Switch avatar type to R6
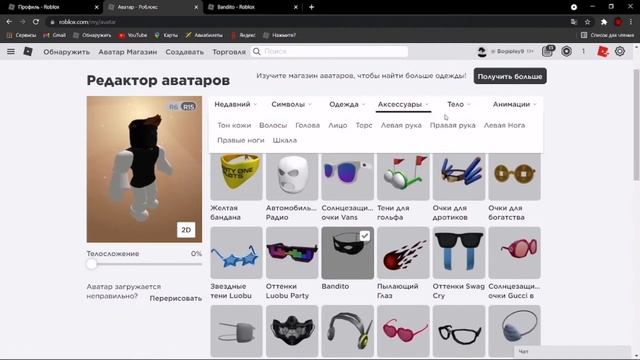The height and width of the screenshot is (360, 640). (x=173, y=107)
